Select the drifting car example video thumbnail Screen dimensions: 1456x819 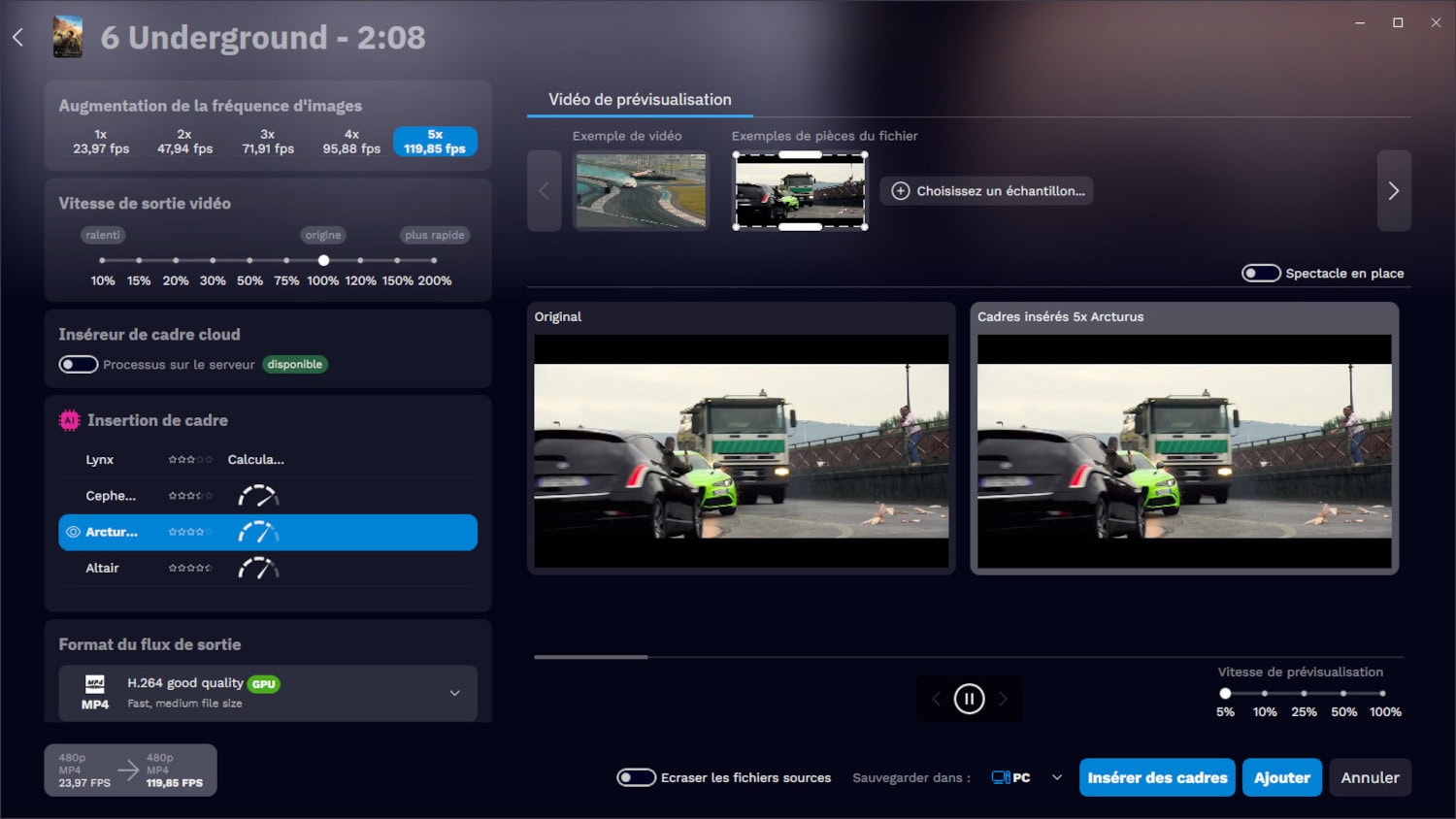point(641,191)
